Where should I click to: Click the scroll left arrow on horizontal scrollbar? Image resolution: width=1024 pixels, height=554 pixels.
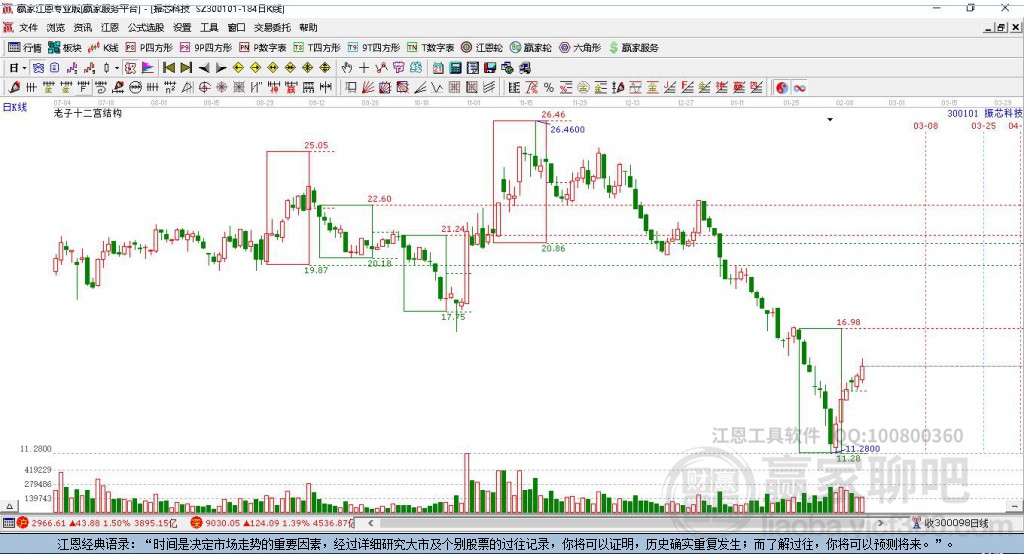pyautogui.click(x=370, y=523)
